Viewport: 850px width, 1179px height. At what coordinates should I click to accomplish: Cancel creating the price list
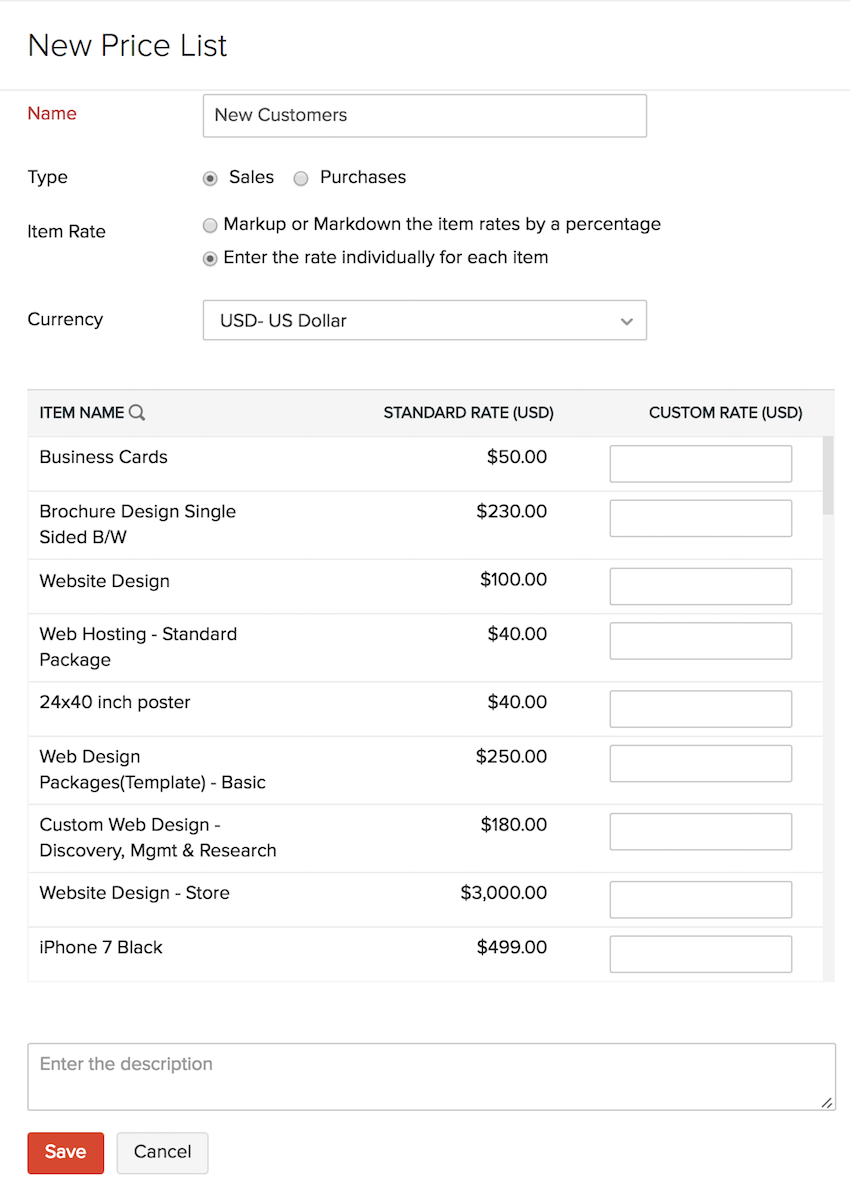[x=162, y=1152]
